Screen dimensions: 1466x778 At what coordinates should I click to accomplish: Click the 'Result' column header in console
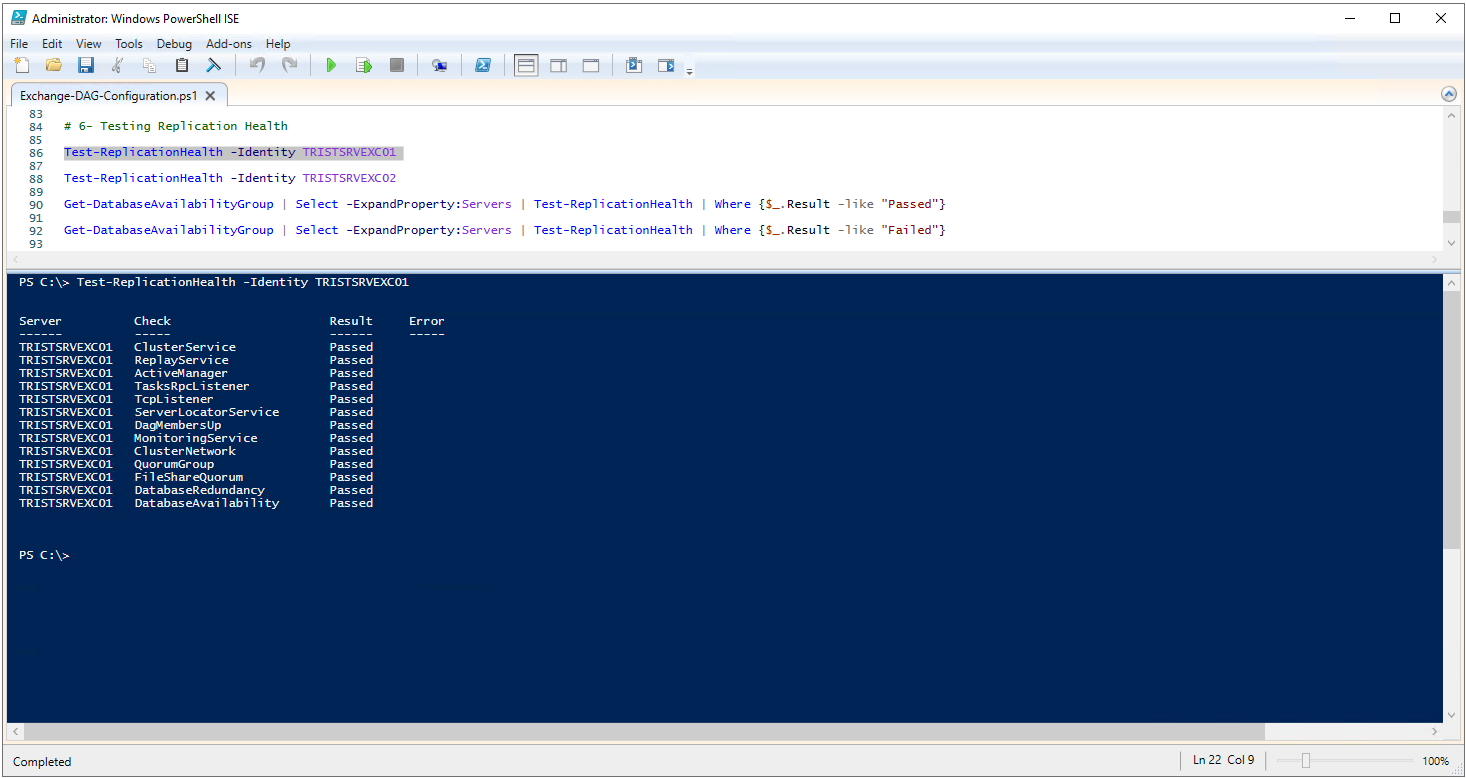coord(351,321)
